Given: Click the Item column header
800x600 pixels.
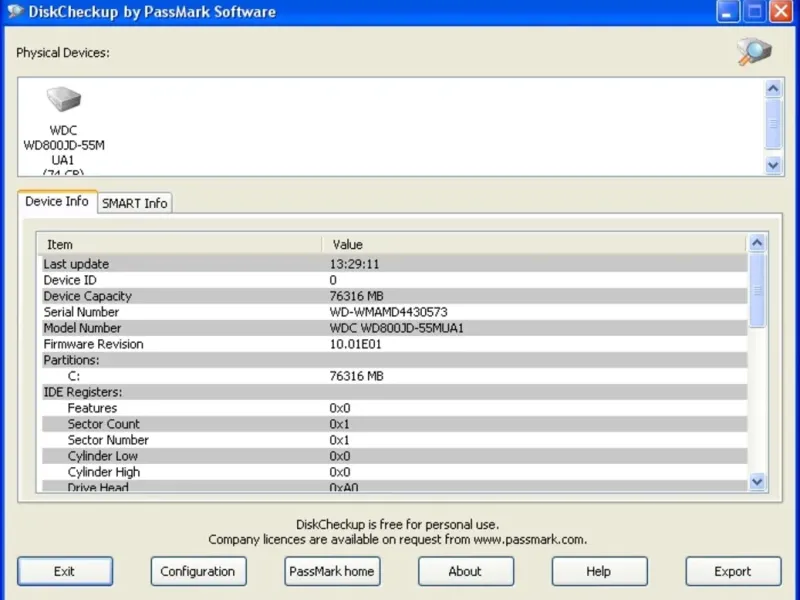Looking at the screenshot, I should (x=180, y=244).
